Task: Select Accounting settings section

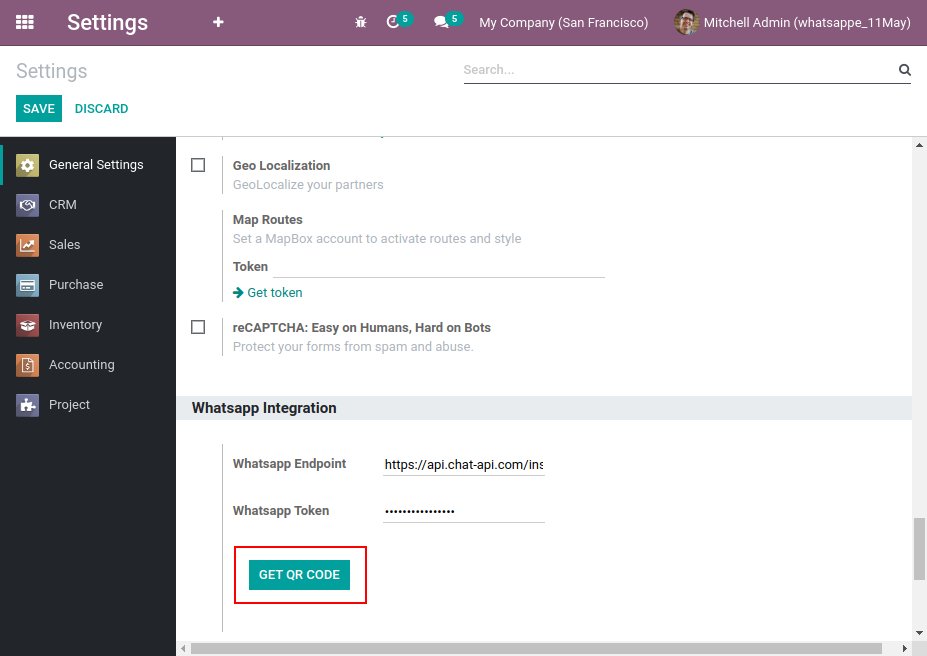Action: pyautogui.click(x=88, y=365)
